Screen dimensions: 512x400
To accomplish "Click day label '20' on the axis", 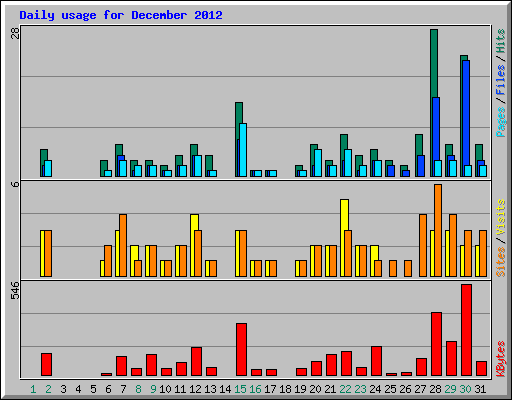I will tap(315, 389).
